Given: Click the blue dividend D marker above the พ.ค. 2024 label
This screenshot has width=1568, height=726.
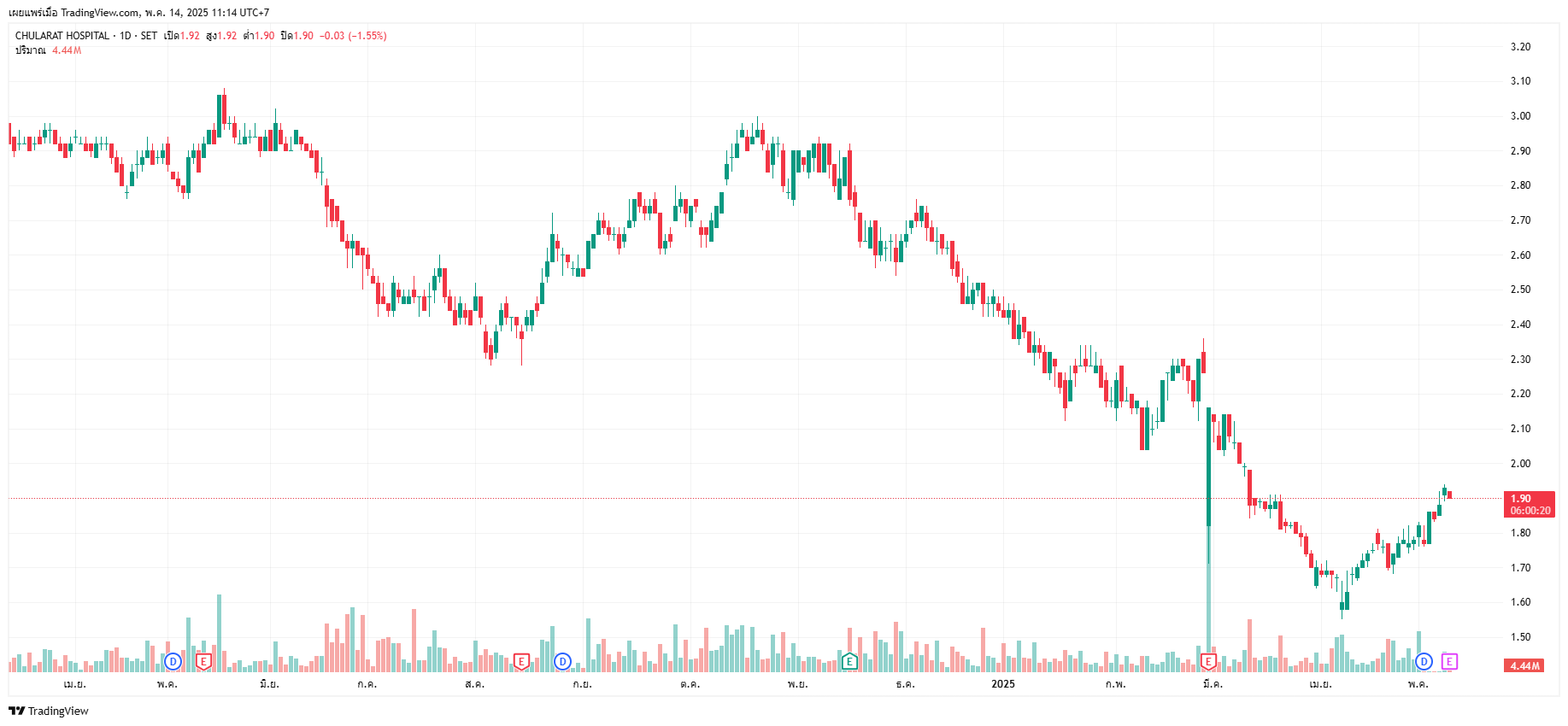Looking at the screenshot, I should click(x=173, y=661).
